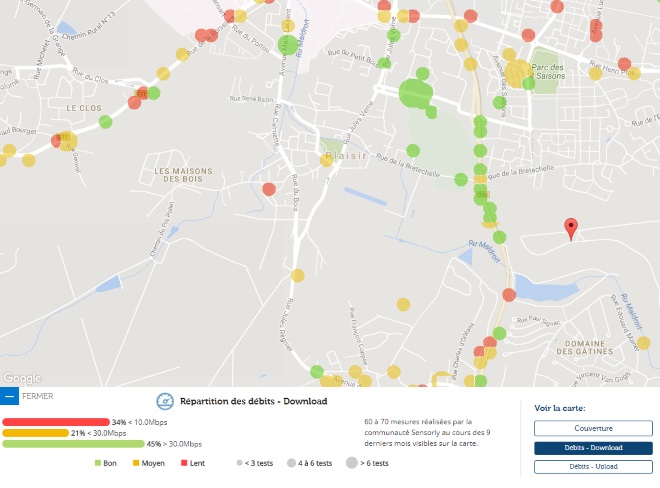Image resolution: width=660 pixels, height=488 pixels.
Task: Click the LES MAISONS DES BOIS label
Action: tap(183, 175)
